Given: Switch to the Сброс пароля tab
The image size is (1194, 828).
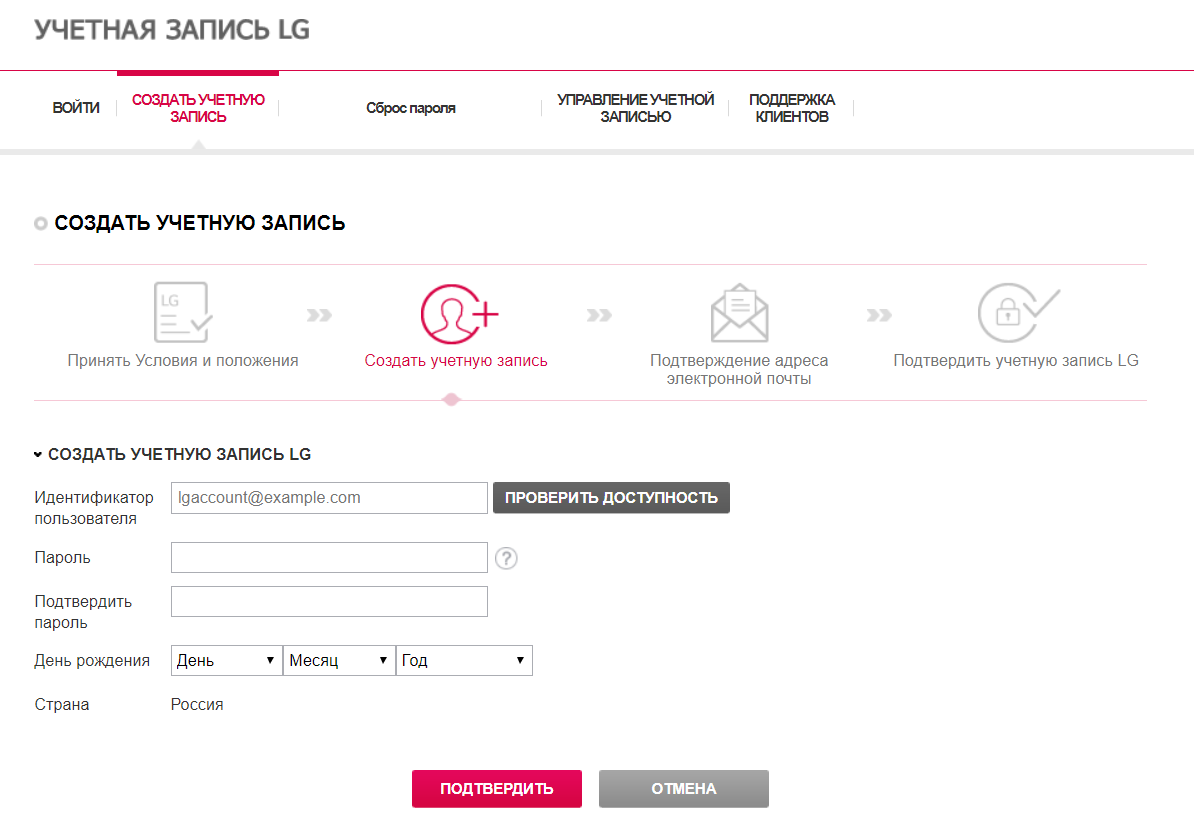Looking at the screenshot, I should coord(410,108).
